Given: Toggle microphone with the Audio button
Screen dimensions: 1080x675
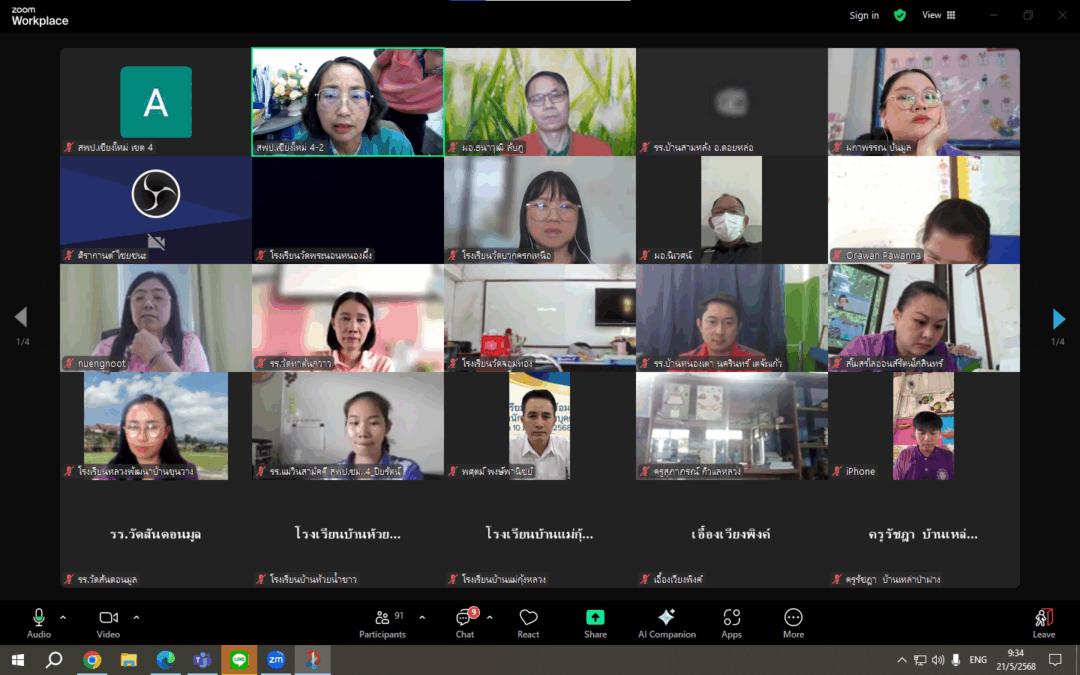Looking at the screenshot, I should click(39, 622).
